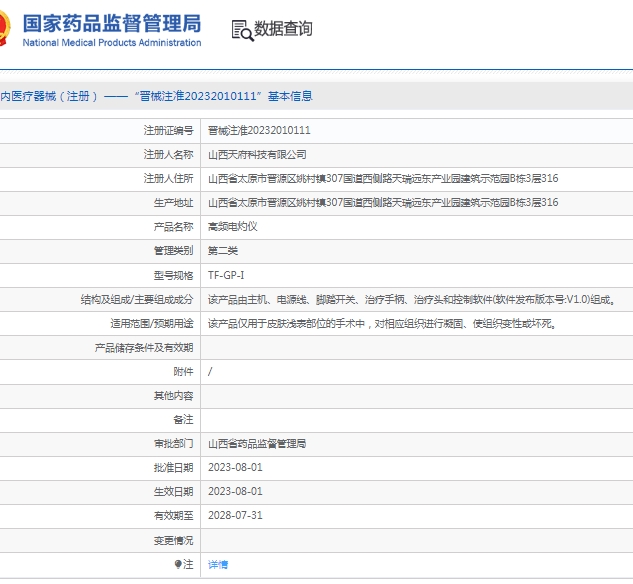
Task: Click the 管理类别 field label
Action: click(x=174, y=251)
